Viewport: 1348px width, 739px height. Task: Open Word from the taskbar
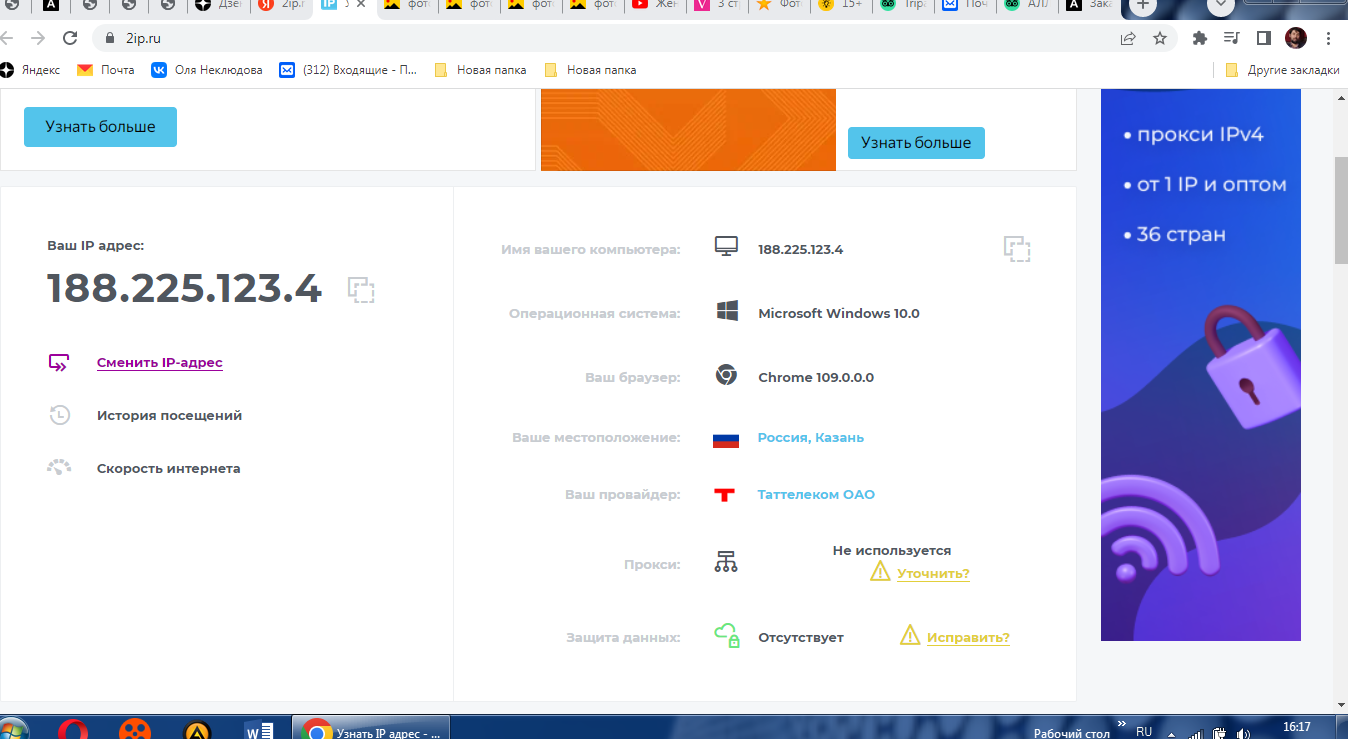pos(258,730)
